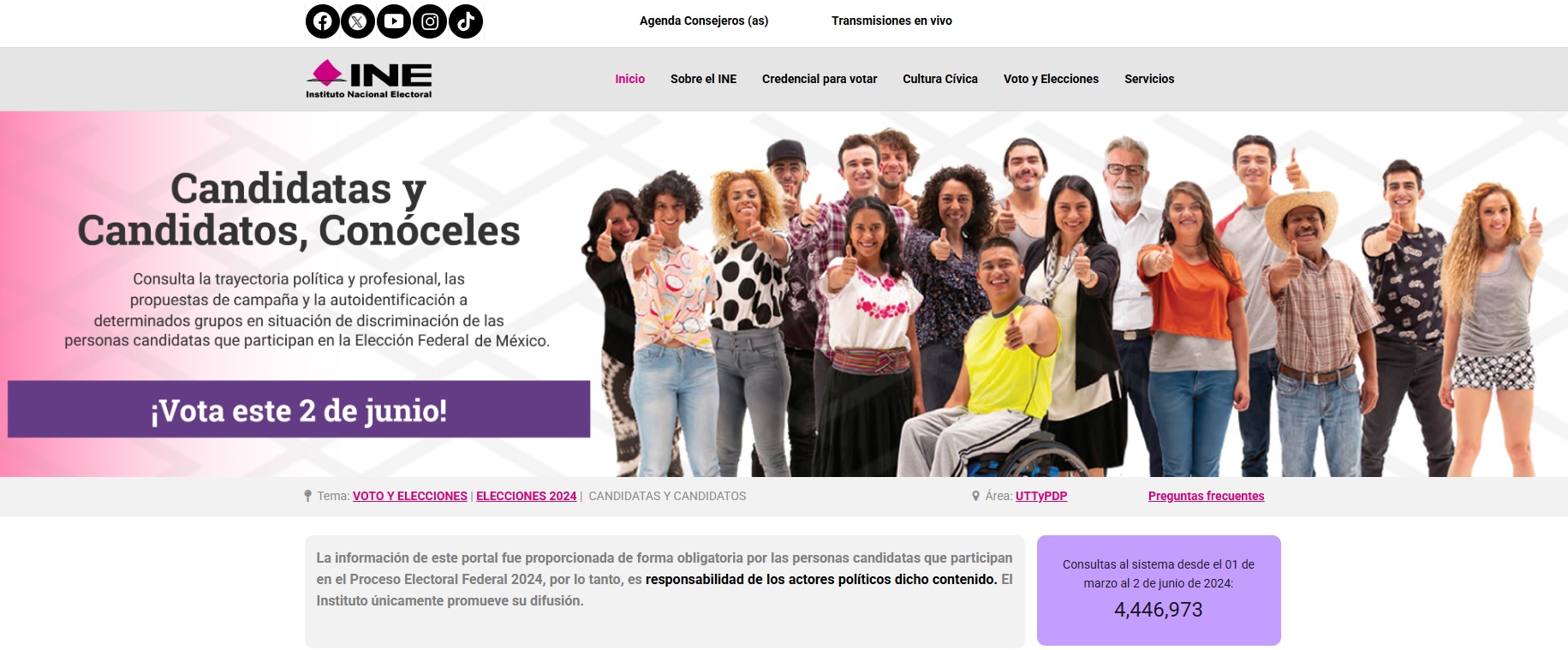Open the Voto y Elecciones menu
This screenshot has height=650, width=1568.
click(1051, 79)
